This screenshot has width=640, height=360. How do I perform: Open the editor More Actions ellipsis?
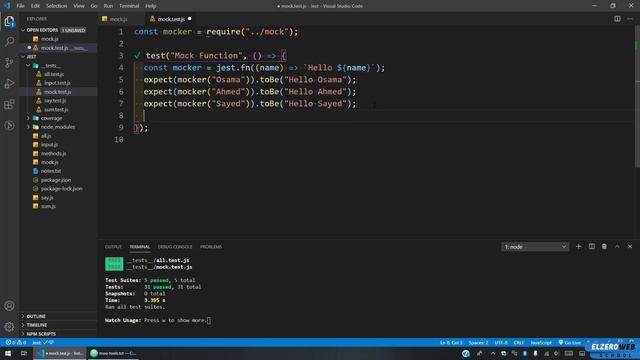tap(630, 19)
